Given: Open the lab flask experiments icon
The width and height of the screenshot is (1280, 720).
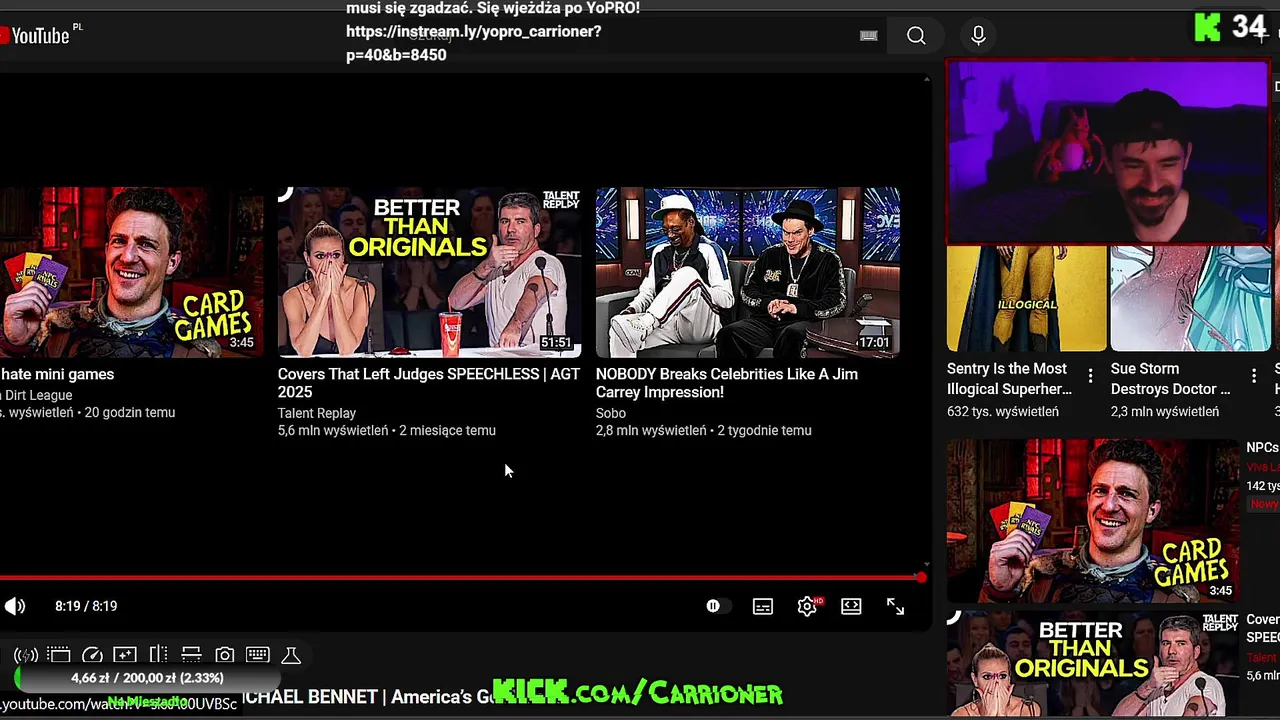Looking at the screenshot, I should [x=291, y=655].
